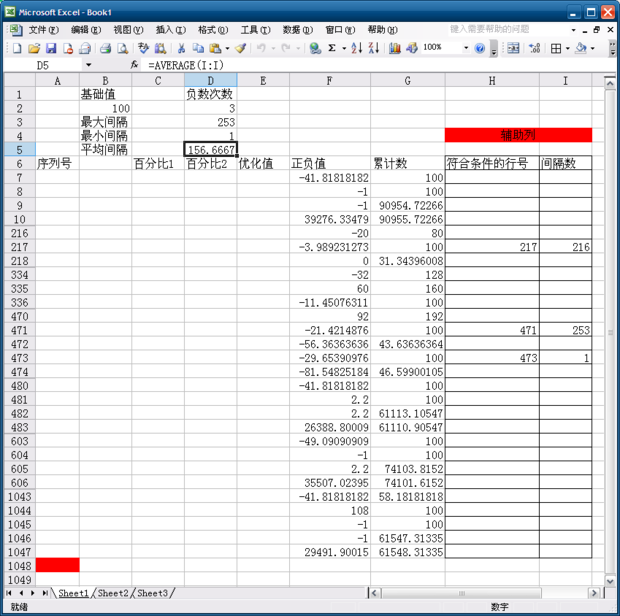Switch to the Sheet3 tab

(x=153, y=593)
